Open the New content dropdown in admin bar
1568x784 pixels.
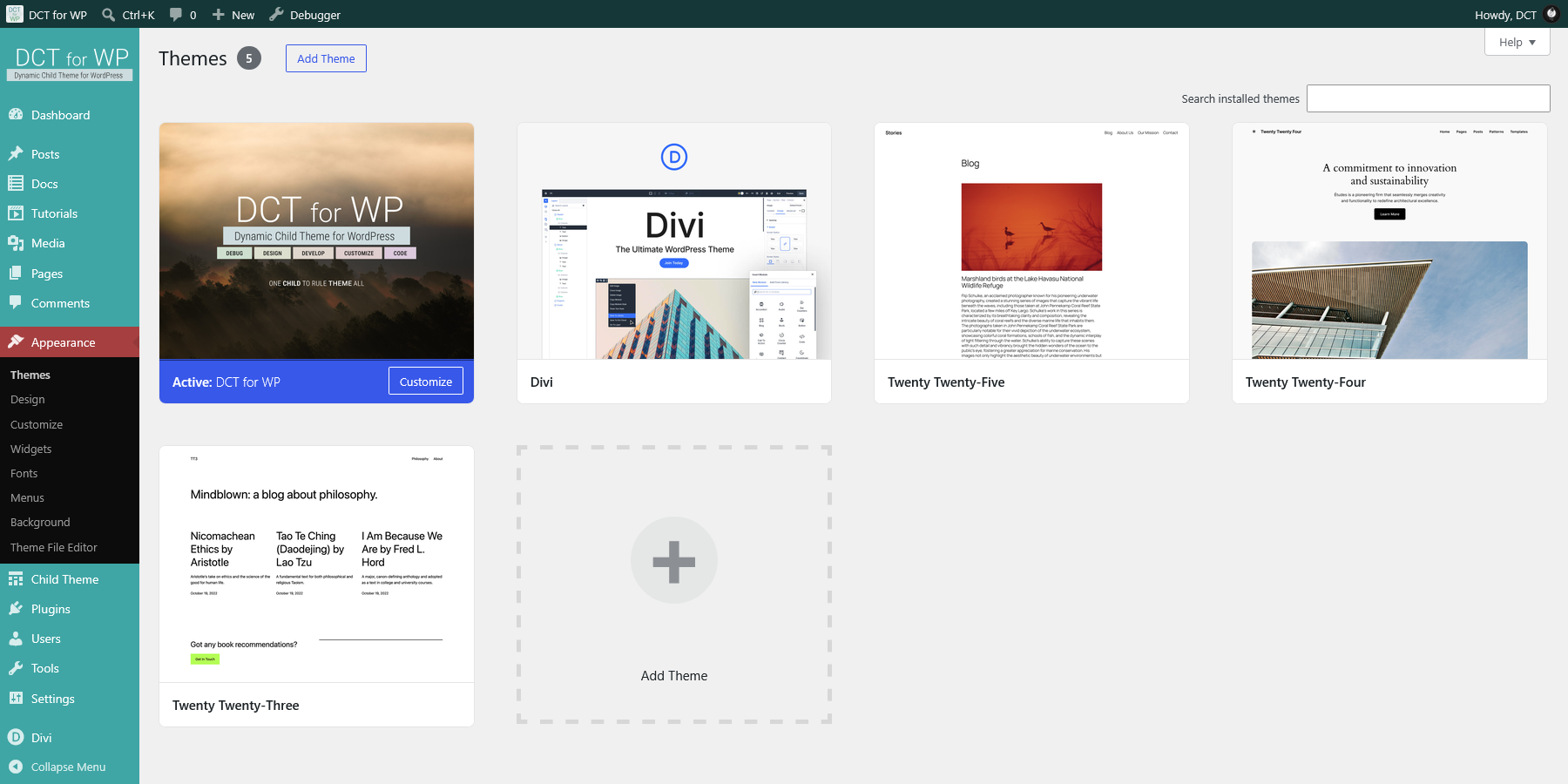(233, 14)
